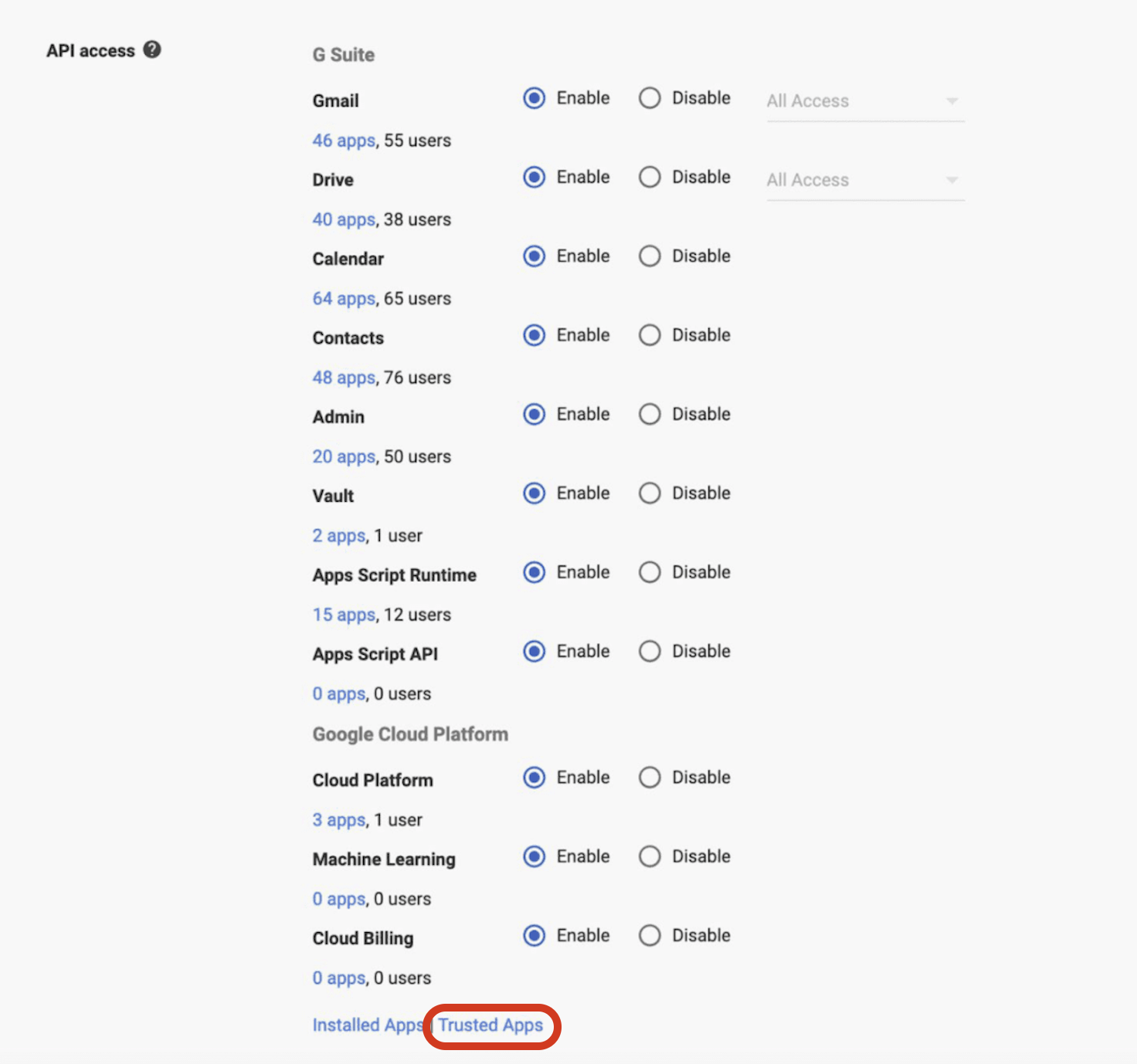The image size is (1137, 1064).
Task: Select Enable for Vault
Action: 534,493
